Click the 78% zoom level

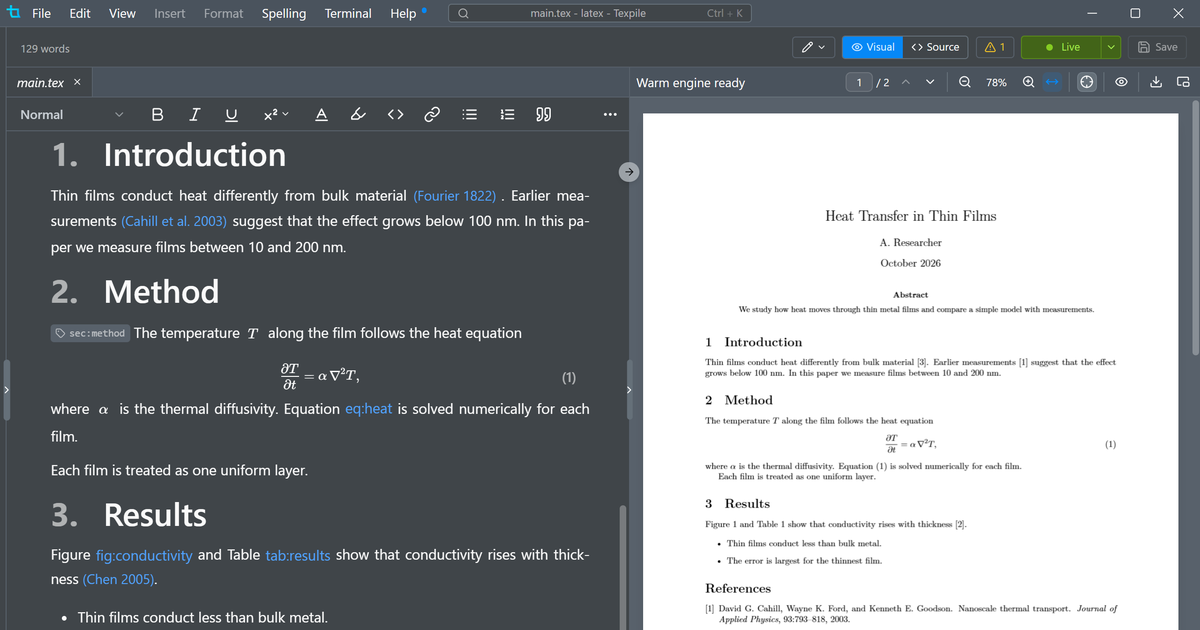coord(996,83)
